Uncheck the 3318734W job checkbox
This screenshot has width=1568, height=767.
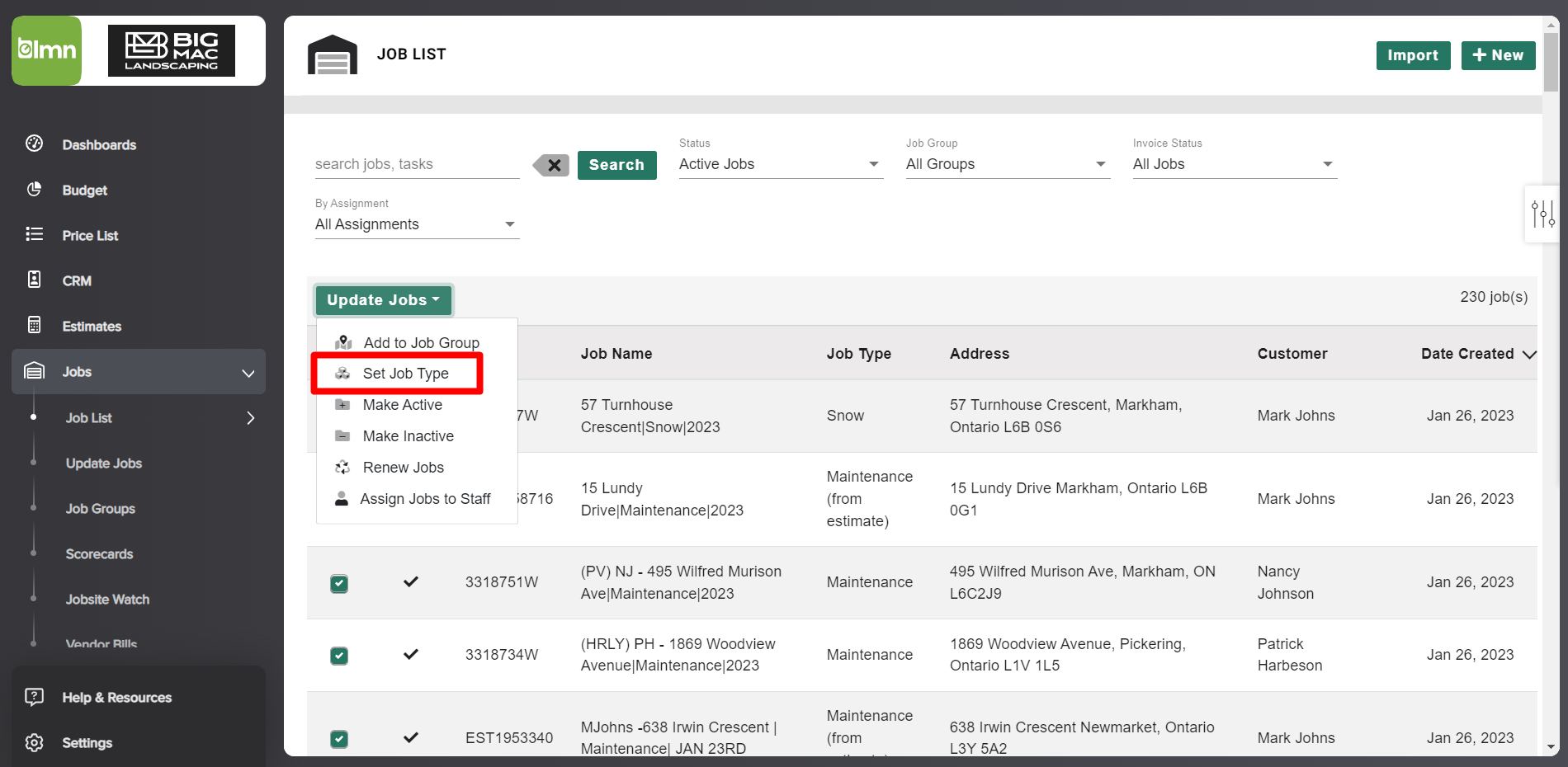339,656
